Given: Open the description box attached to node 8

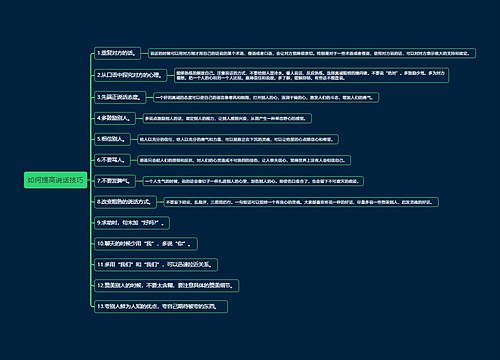Looking at the screenshot, I should tap(301, 202).
